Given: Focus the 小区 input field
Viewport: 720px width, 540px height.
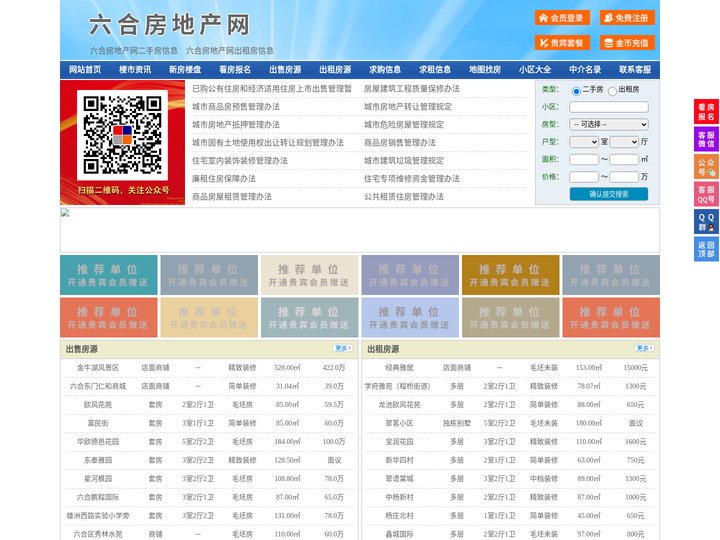Looking at the screenshot, I should 608,107.
